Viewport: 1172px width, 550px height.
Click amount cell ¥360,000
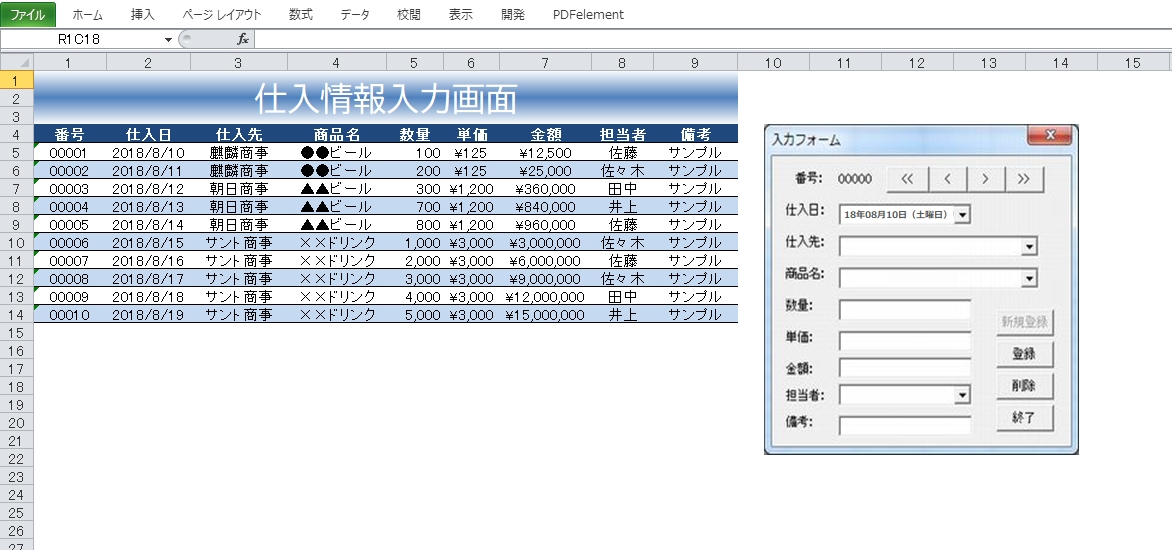pyautogui.click(x=545, y=189)
